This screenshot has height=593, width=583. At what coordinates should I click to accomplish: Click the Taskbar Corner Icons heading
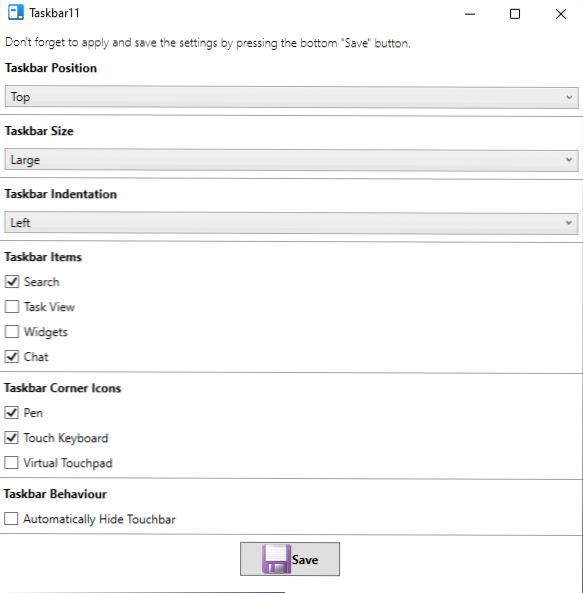click(62, 388)
